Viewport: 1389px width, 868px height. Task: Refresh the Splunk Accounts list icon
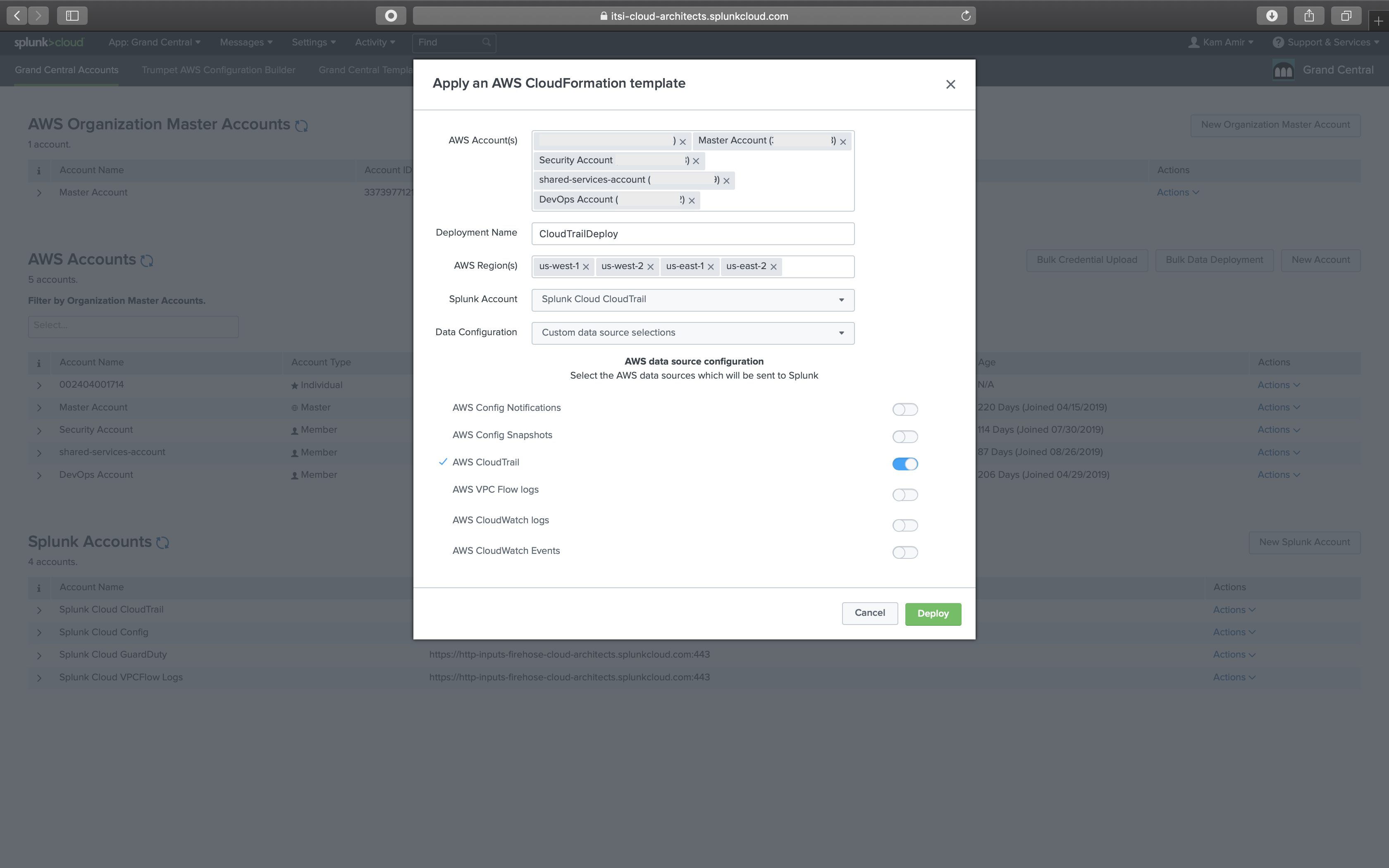tap(163, 542)
